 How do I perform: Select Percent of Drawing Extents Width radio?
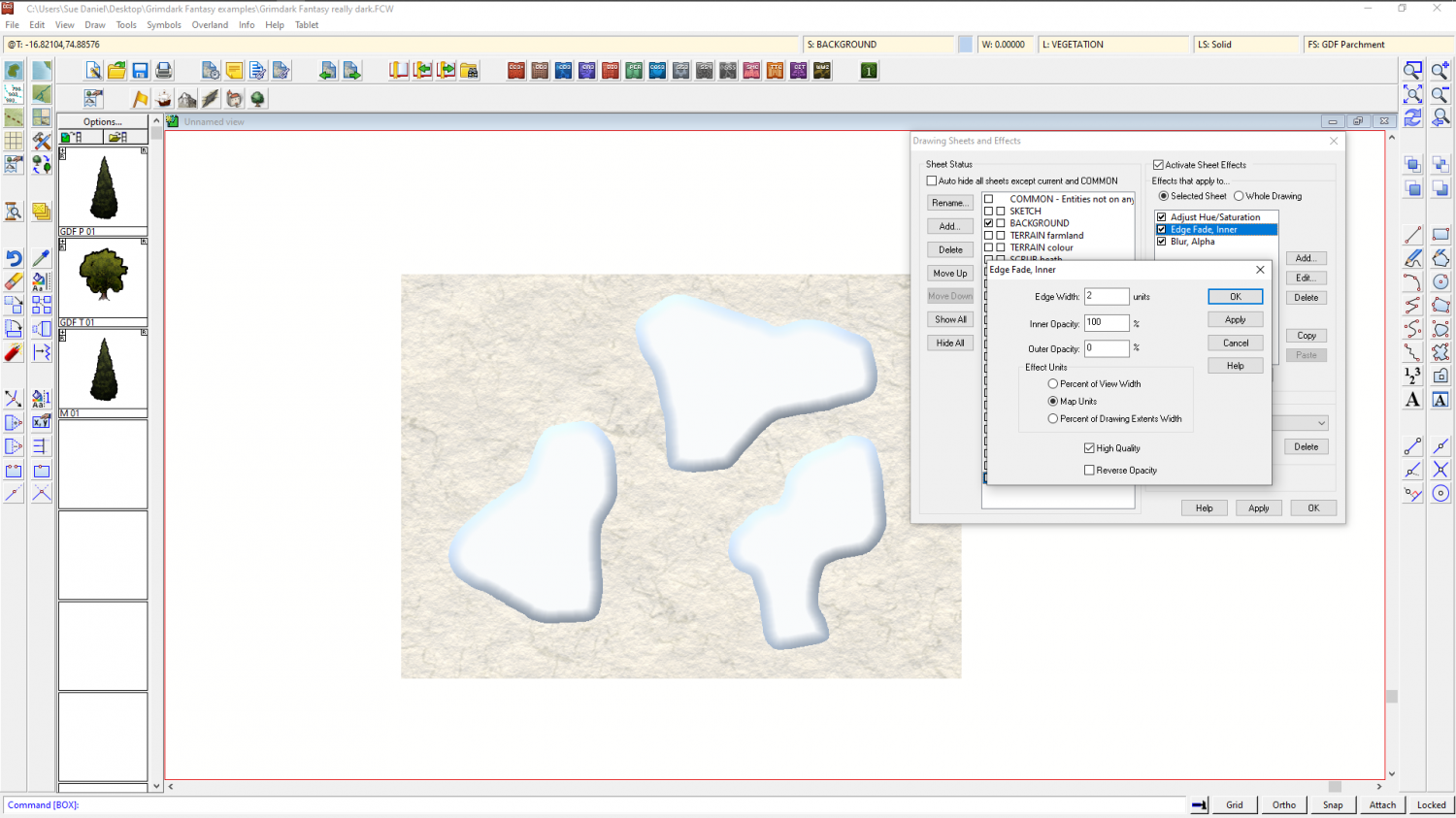(x=1053, y=419)
